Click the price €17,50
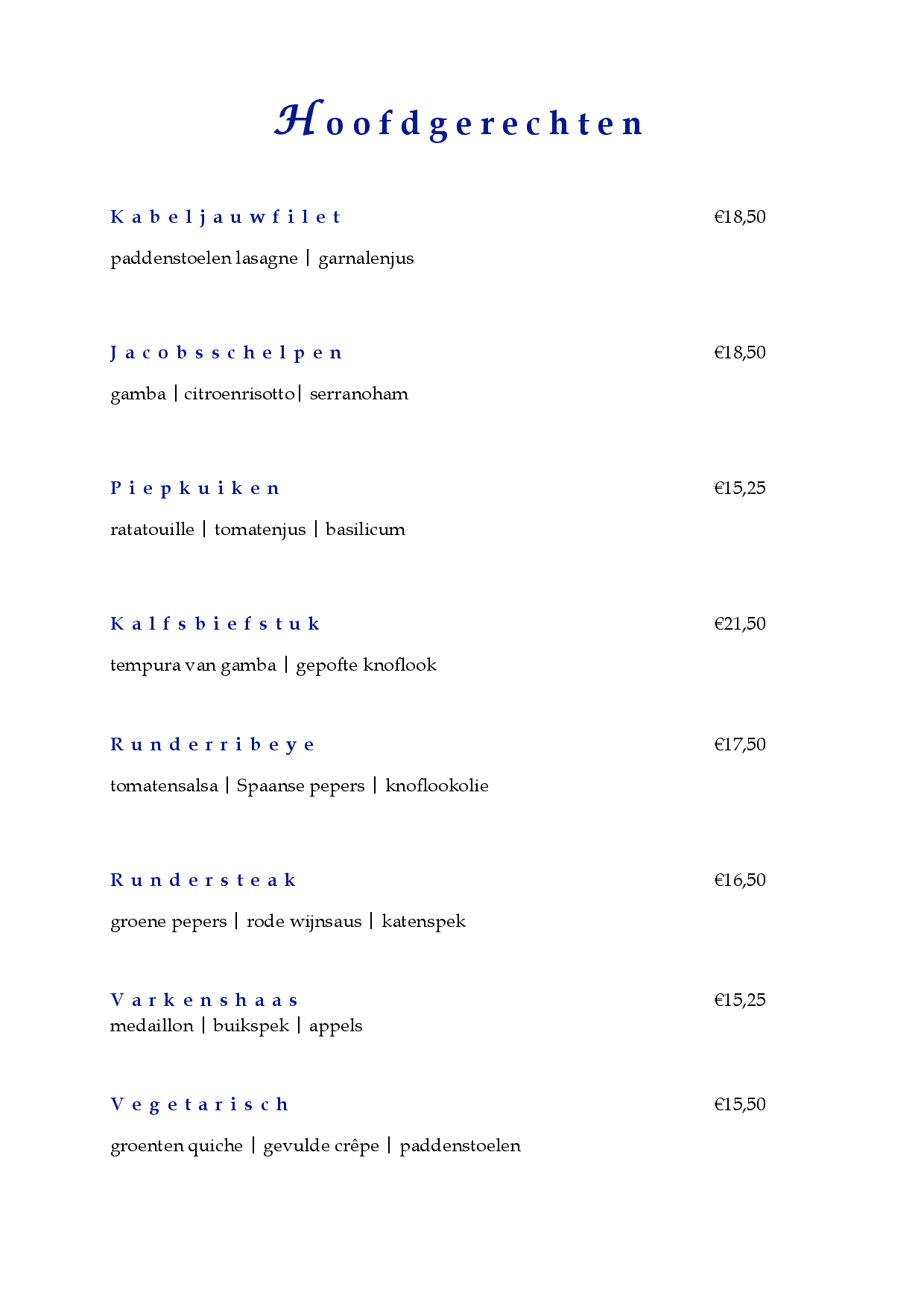This screenshot has width=924, height=1307. coord(740,745)
